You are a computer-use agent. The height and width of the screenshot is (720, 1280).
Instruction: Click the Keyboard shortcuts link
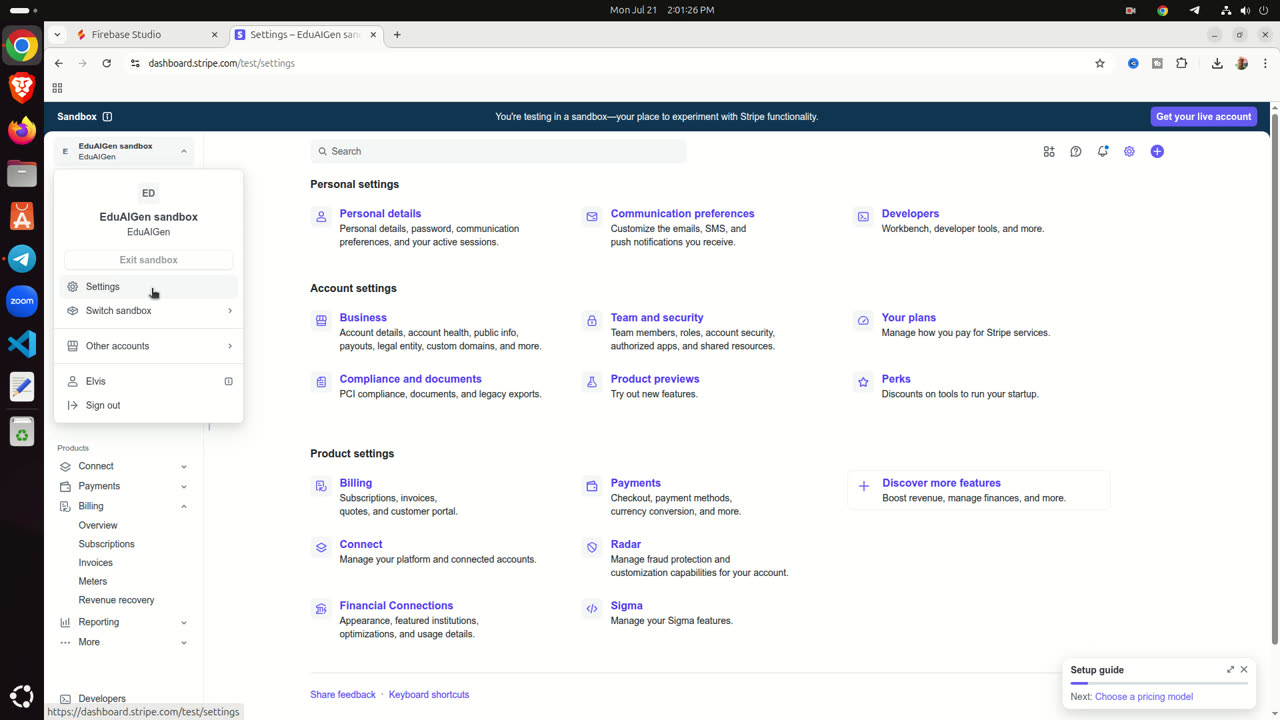tap(429, 695)
